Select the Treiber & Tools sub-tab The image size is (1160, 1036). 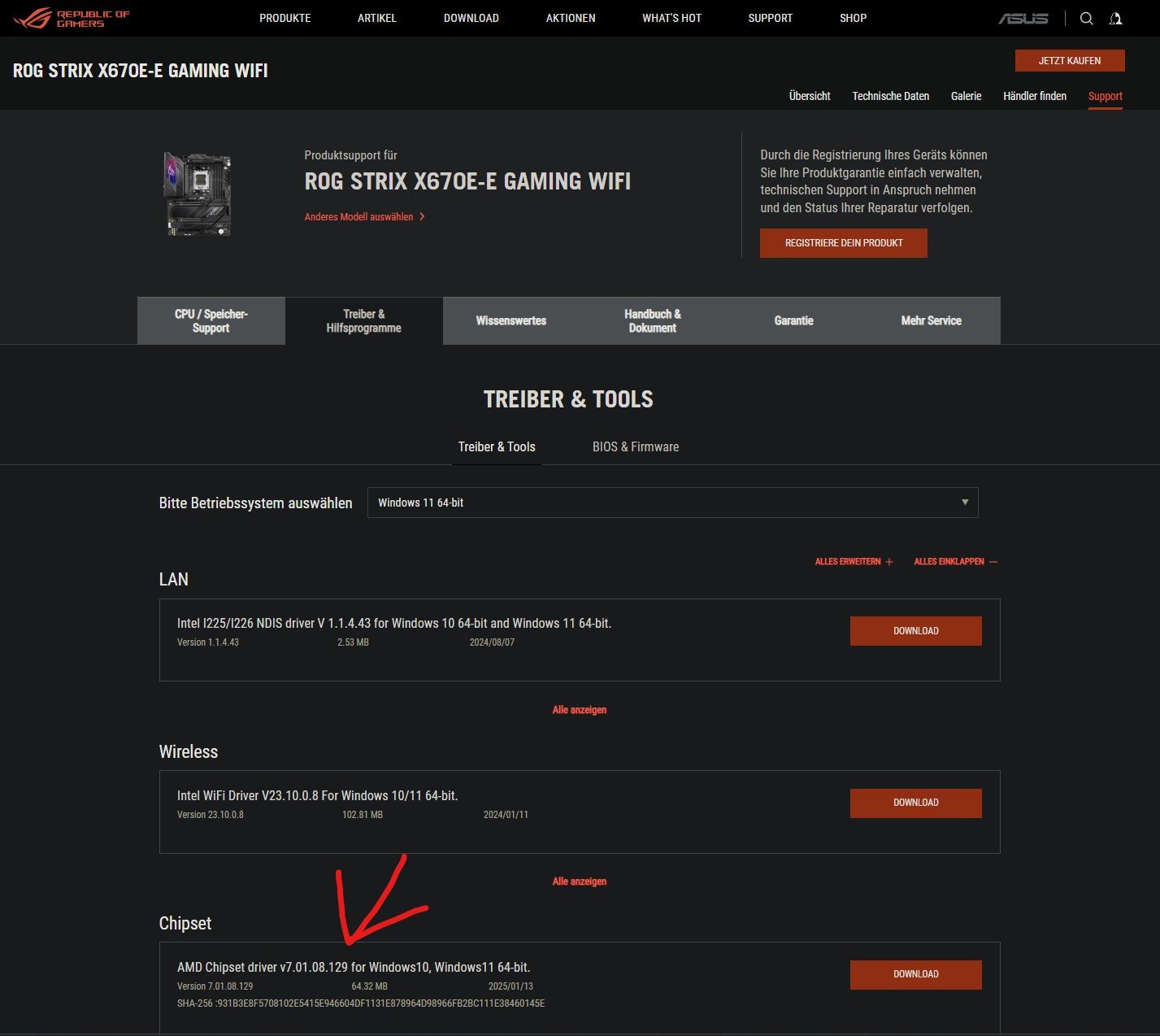[497, 447]
